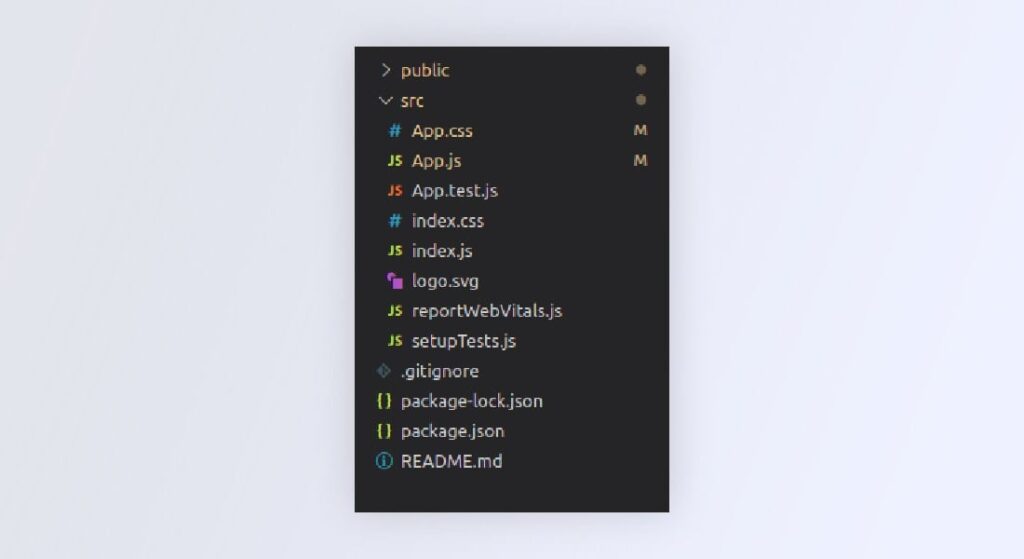Image resolution: width=1024 pixels, height=559 pixels.
Task: Click the git icon beside .gitignore
Action: pyautogui.click(x=384, y=371)
